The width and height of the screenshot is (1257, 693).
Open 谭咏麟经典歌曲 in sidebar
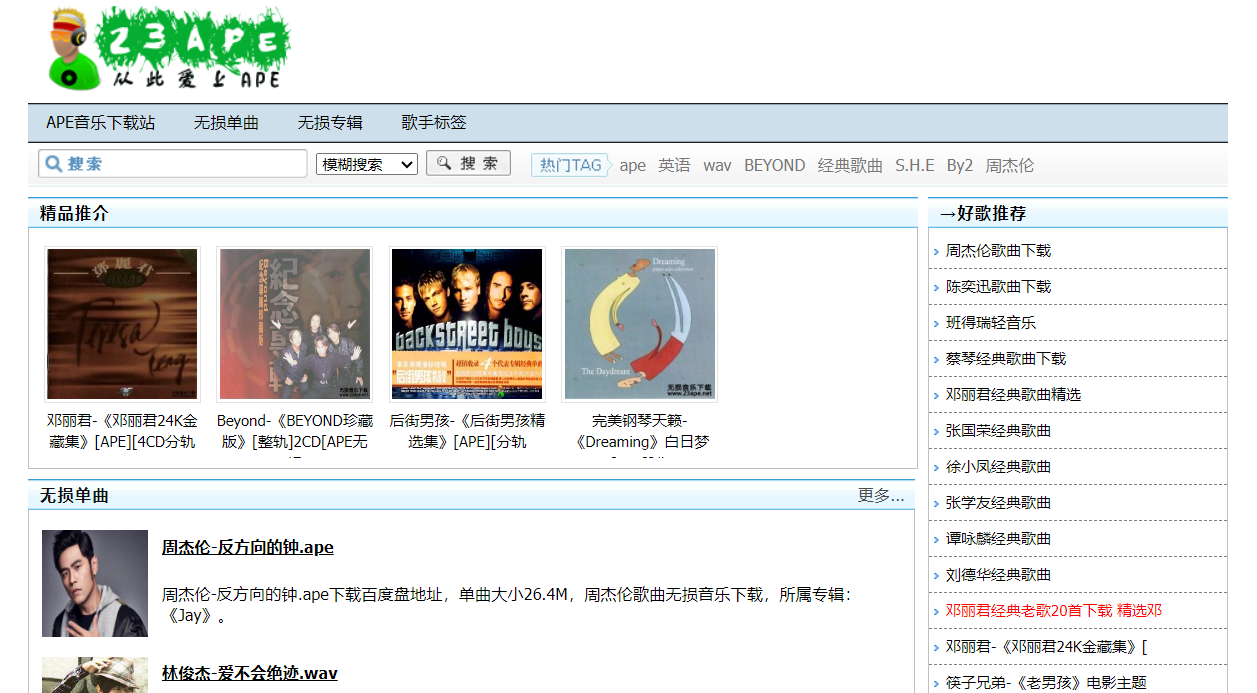(x=999, y=539)
